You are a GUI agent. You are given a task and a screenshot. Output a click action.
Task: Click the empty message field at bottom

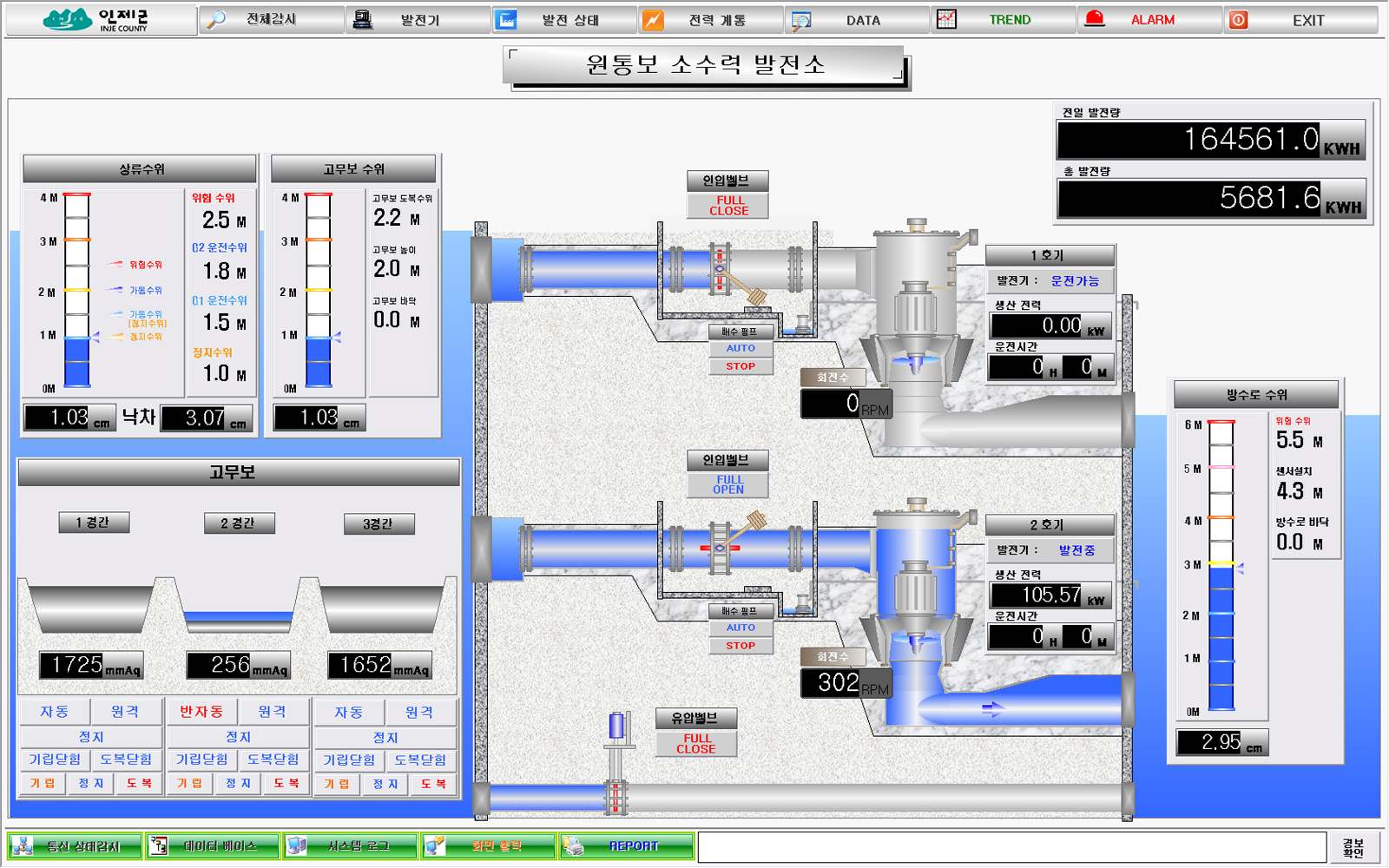tap(1011, 847)
